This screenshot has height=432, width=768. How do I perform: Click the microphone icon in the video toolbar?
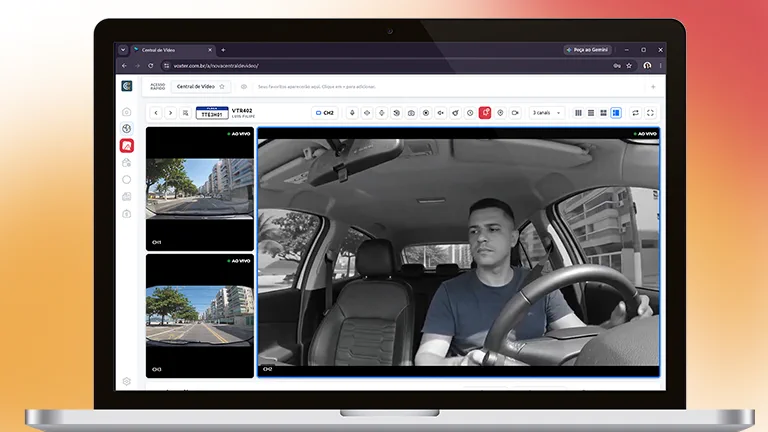(352, 113)
